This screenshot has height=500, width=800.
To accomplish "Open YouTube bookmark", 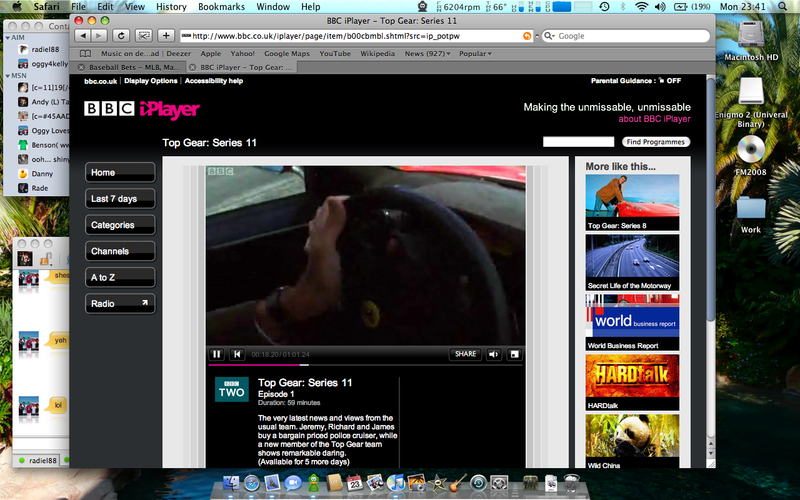I will 335,54.
